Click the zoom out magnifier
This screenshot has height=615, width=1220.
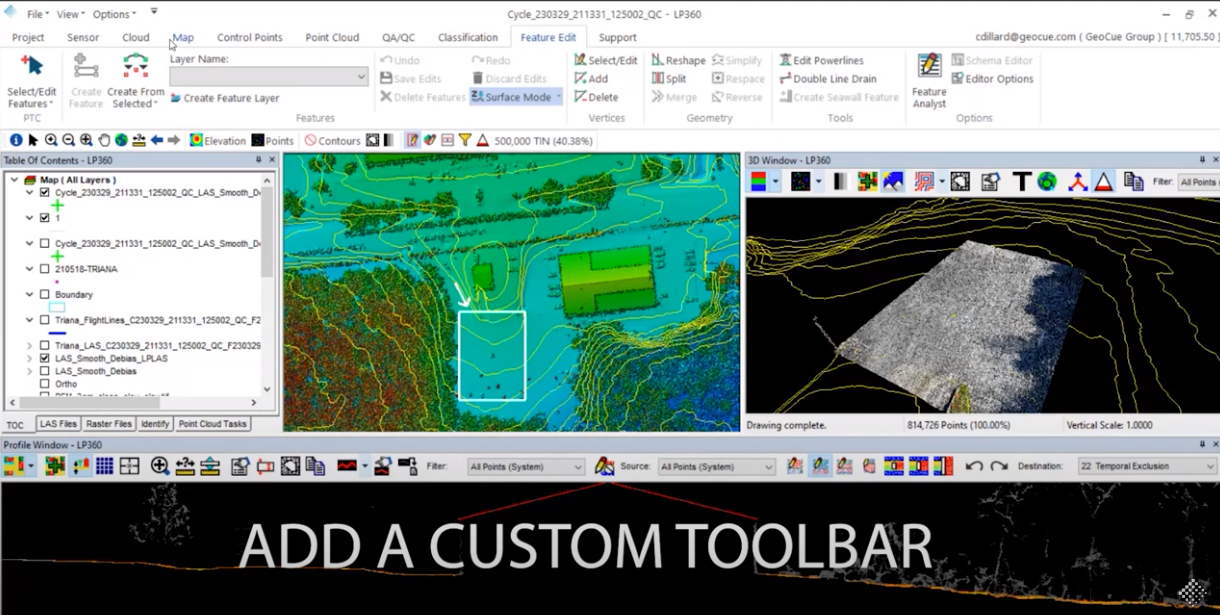click(x=68, y=141)
